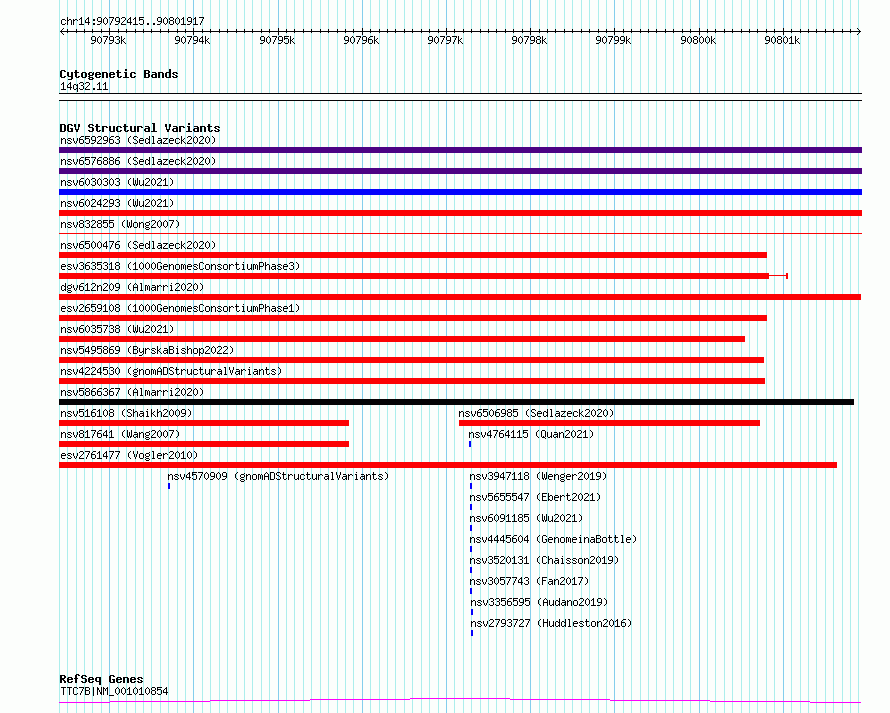Open esv3635318 (1000GenomesConsortiumPhase3) entry
890x713 pixels.
[180, 266]
